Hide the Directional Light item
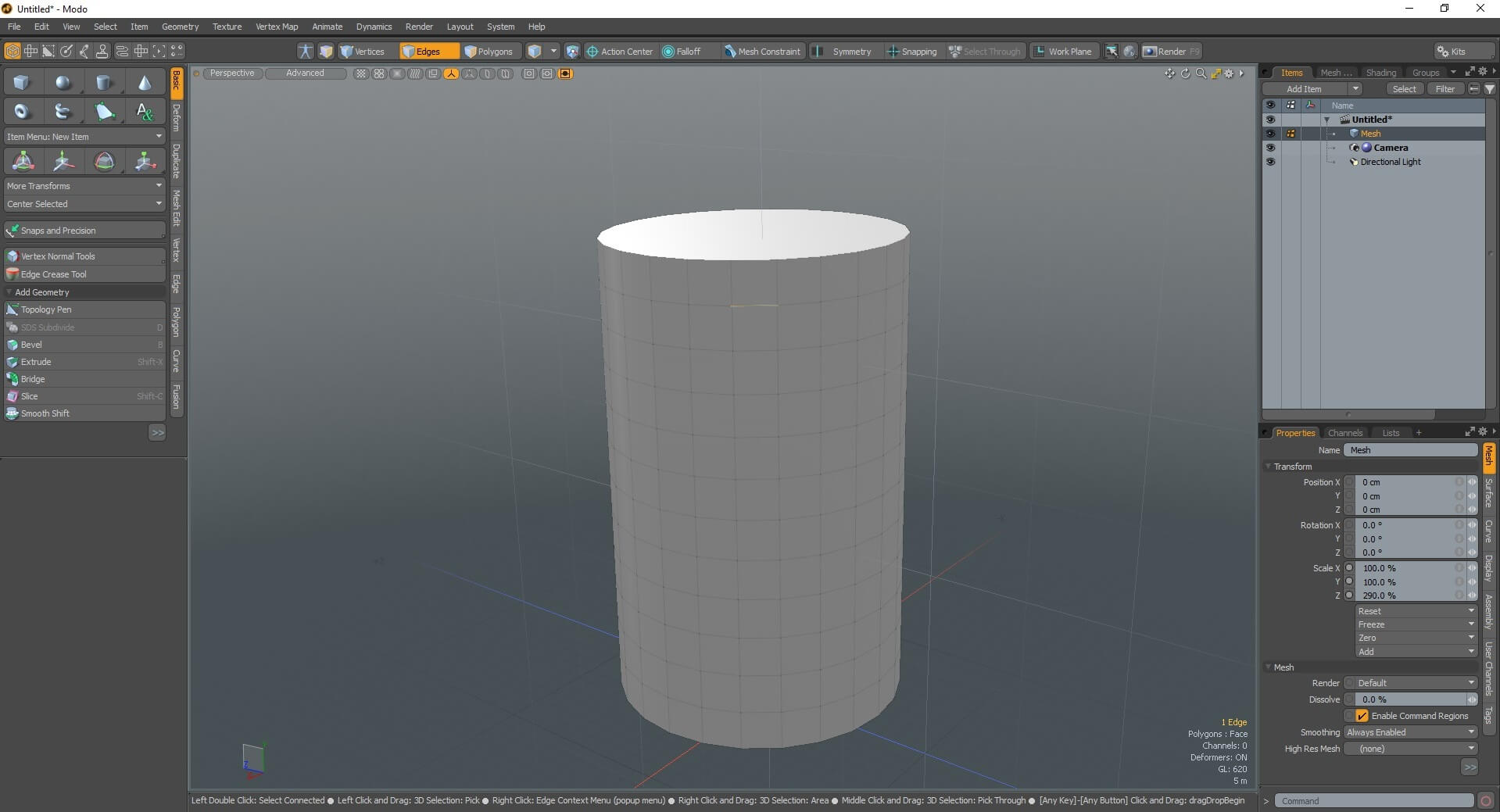1500x812 pixels. 1272,162
